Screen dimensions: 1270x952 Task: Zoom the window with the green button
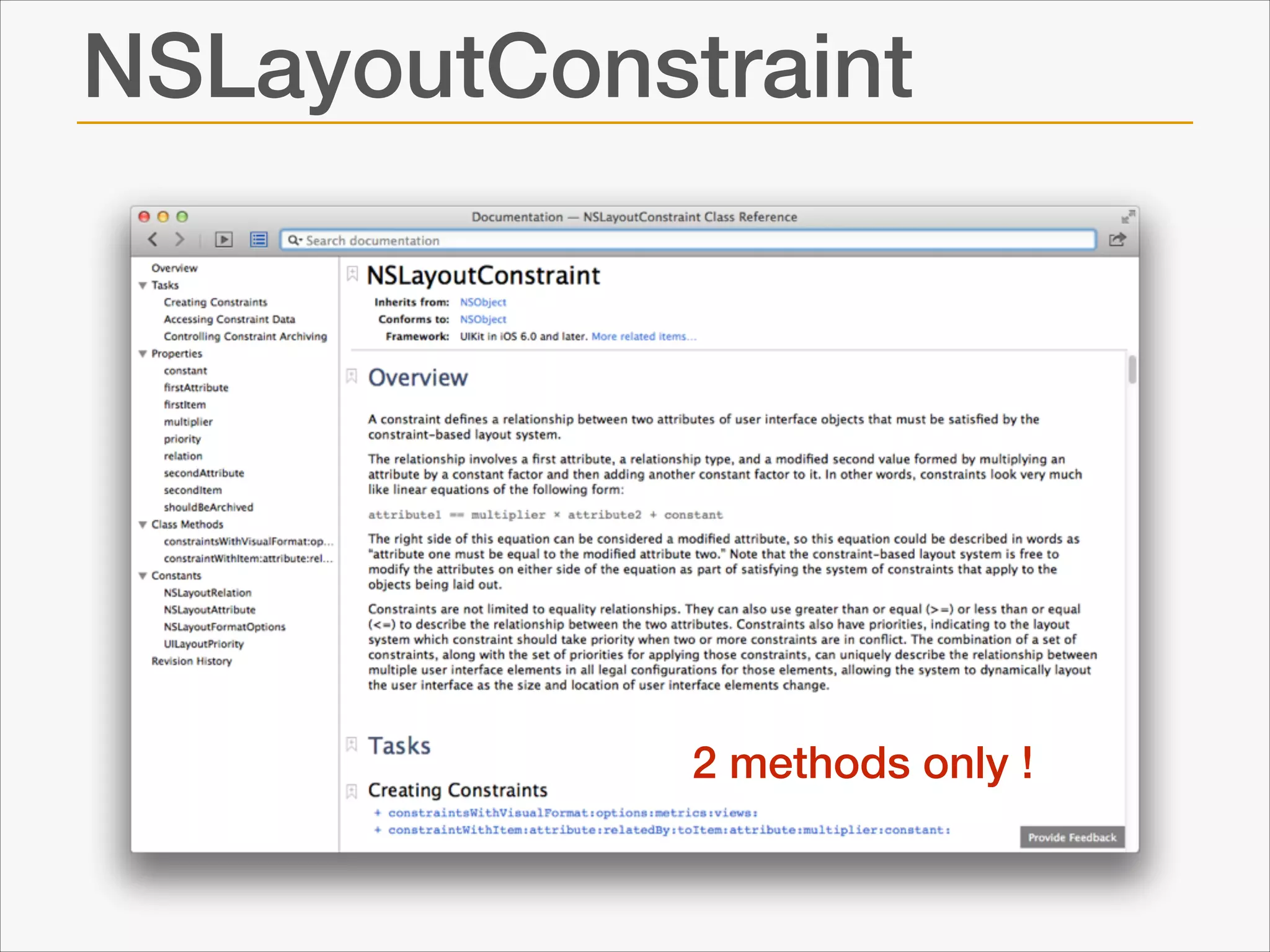[x=182, y=216]
